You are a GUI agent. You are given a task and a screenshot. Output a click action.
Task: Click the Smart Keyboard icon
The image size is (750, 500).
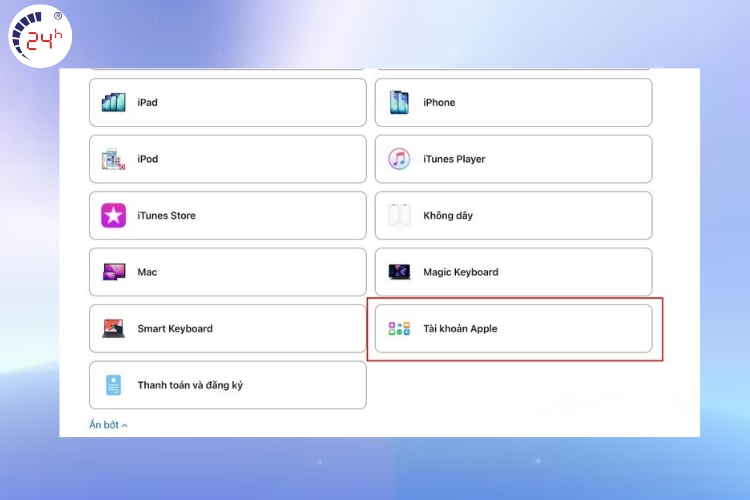point(113,328)
